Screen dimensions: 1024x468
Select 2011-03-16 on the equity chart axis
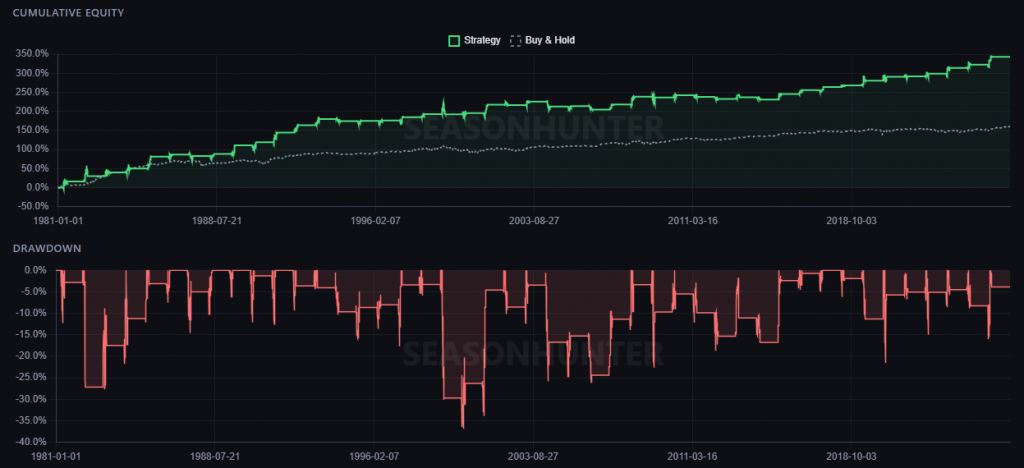(692, 220)
